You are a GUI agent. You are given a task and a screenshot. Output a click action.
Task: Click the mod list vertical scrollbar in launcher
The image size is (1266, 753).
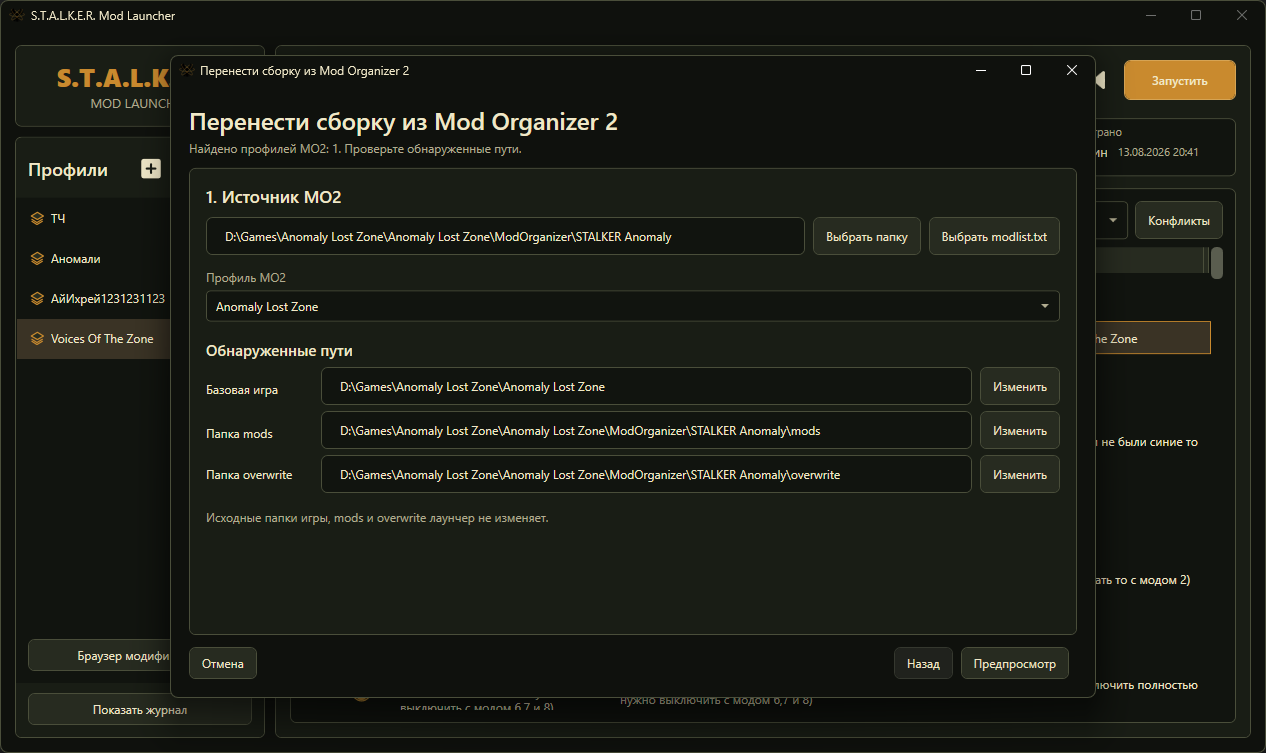coord(1217,263)
